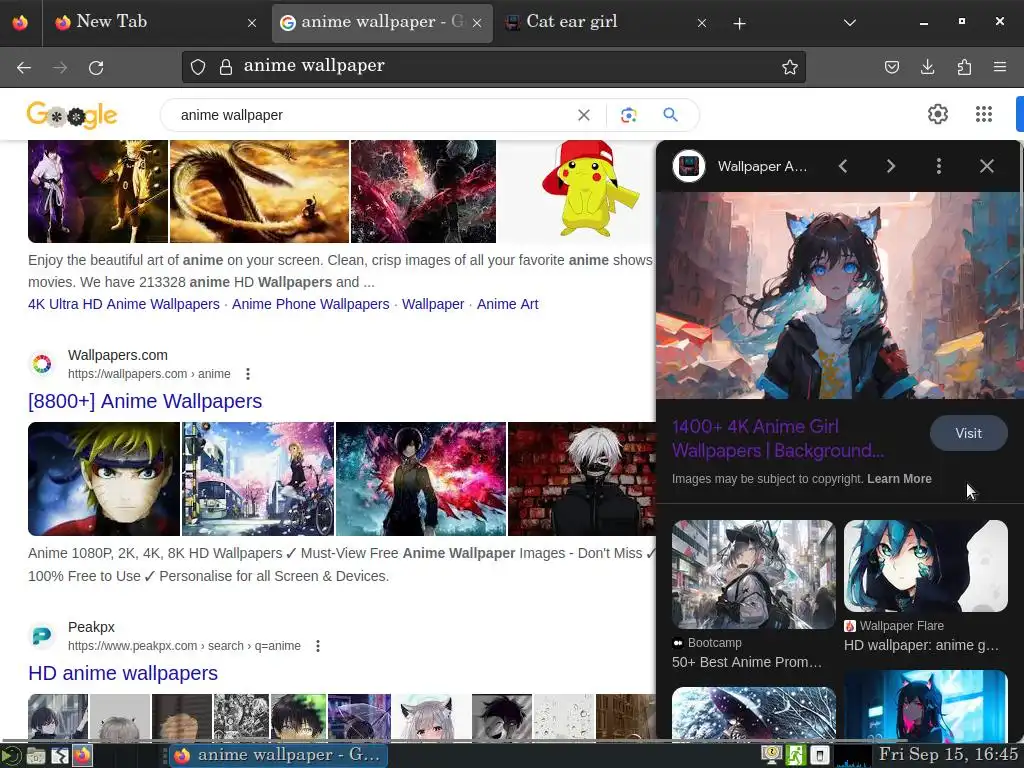Bookmark this page with the star

coord(790,67)
